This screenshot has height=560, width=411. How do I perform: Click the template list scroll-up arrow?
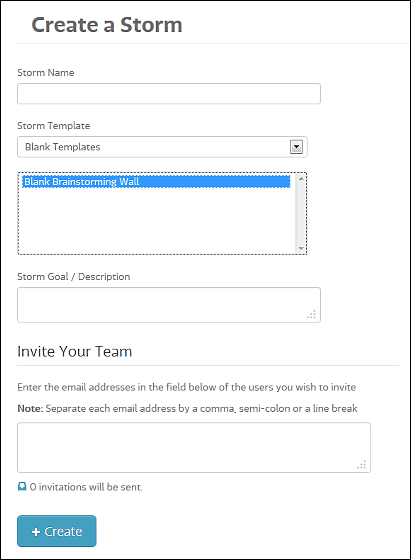(301, 178)
